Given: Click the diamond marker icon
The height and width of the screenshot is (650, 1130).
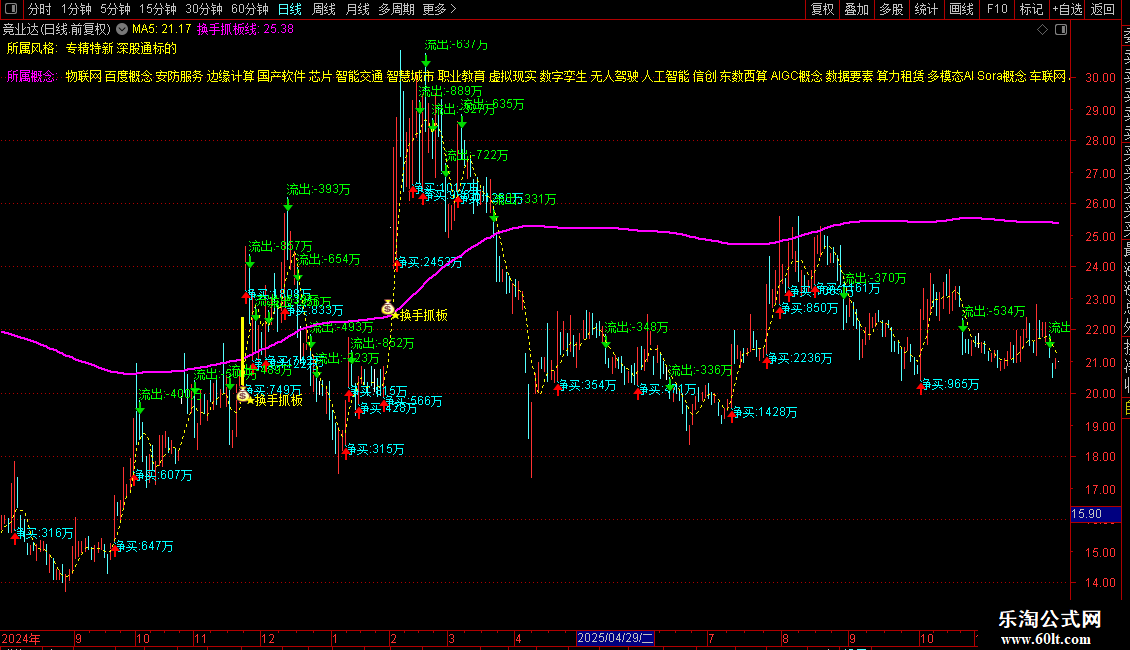Looking at the screenshot, I should click(x=1042, y=30).
